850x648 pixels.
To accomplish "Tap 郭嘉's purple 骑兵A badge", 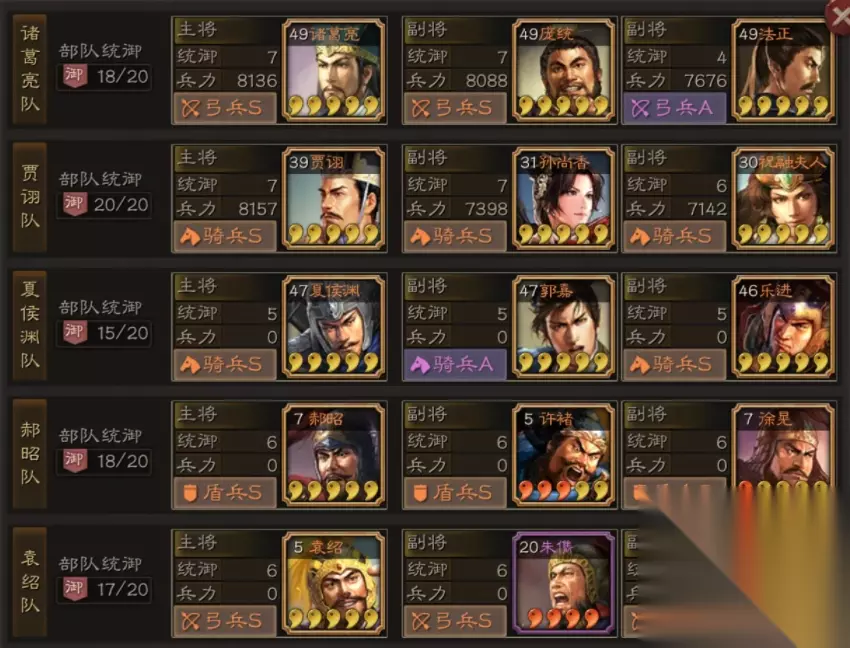I will pos(455,364).
